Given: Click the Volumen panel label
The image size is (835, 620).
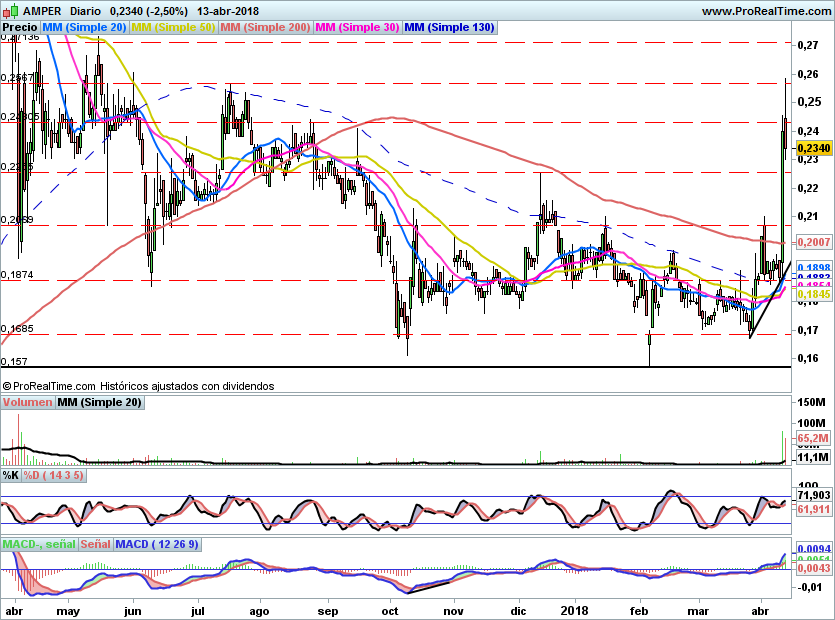Looking at the screenshot, I should [x=28, y=402].
